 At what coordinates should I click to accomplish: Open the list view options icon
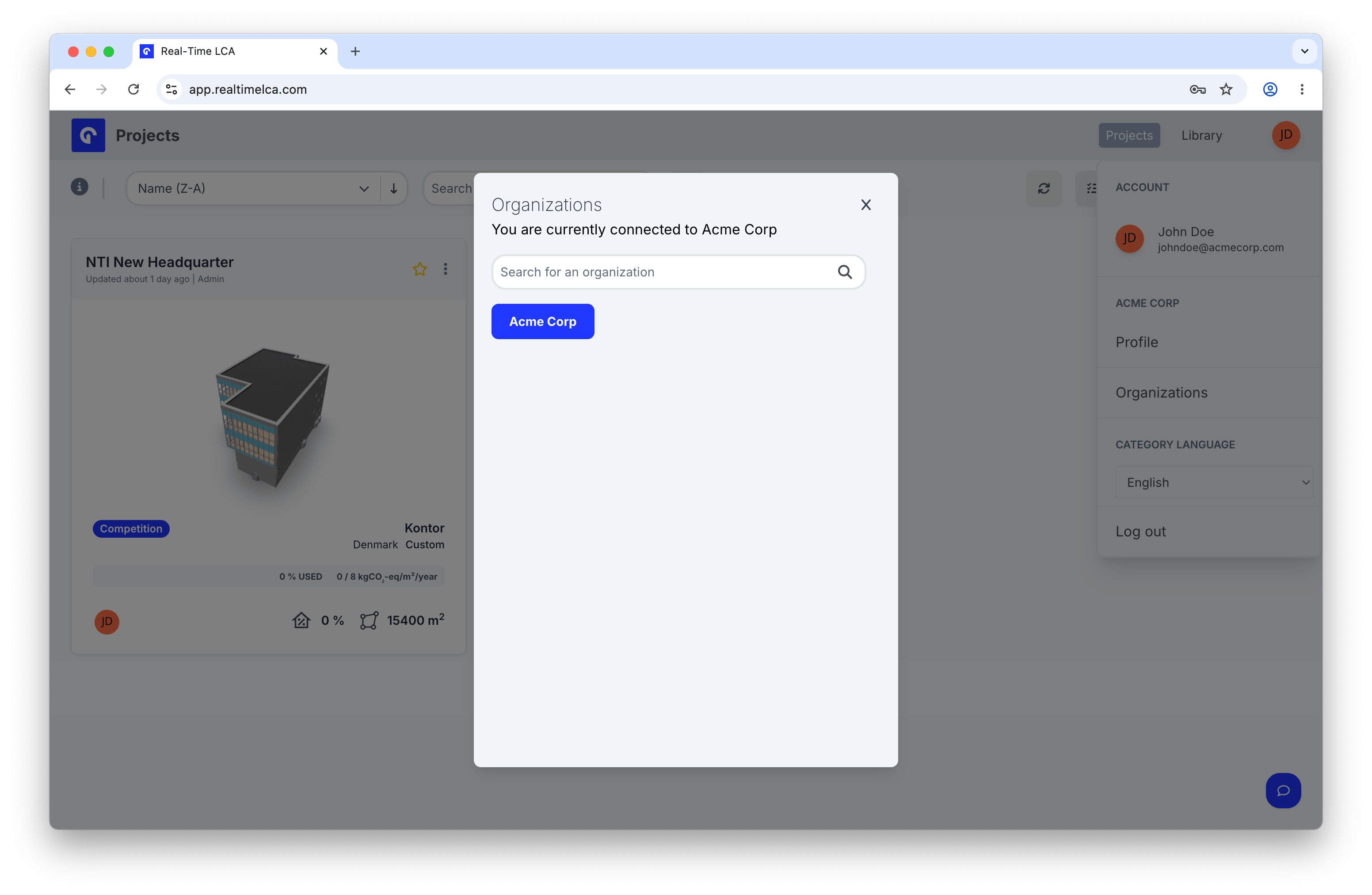(1087, 188)
